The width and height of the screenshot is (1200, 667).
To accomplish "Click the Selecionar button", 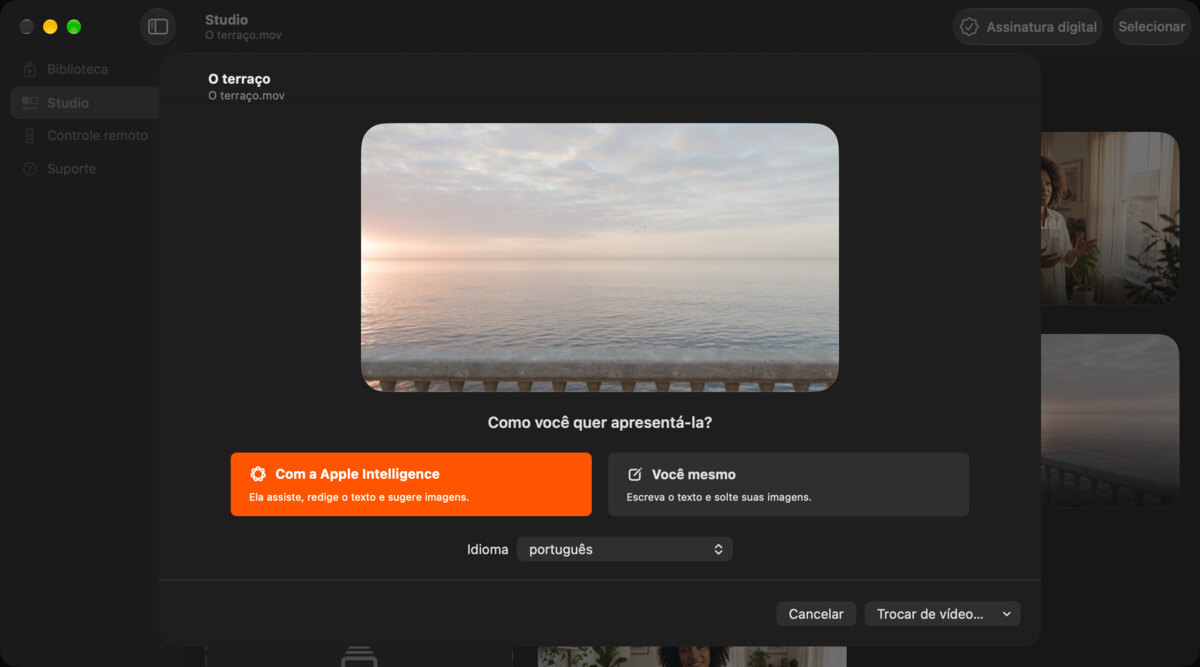I will [1151, 27].
